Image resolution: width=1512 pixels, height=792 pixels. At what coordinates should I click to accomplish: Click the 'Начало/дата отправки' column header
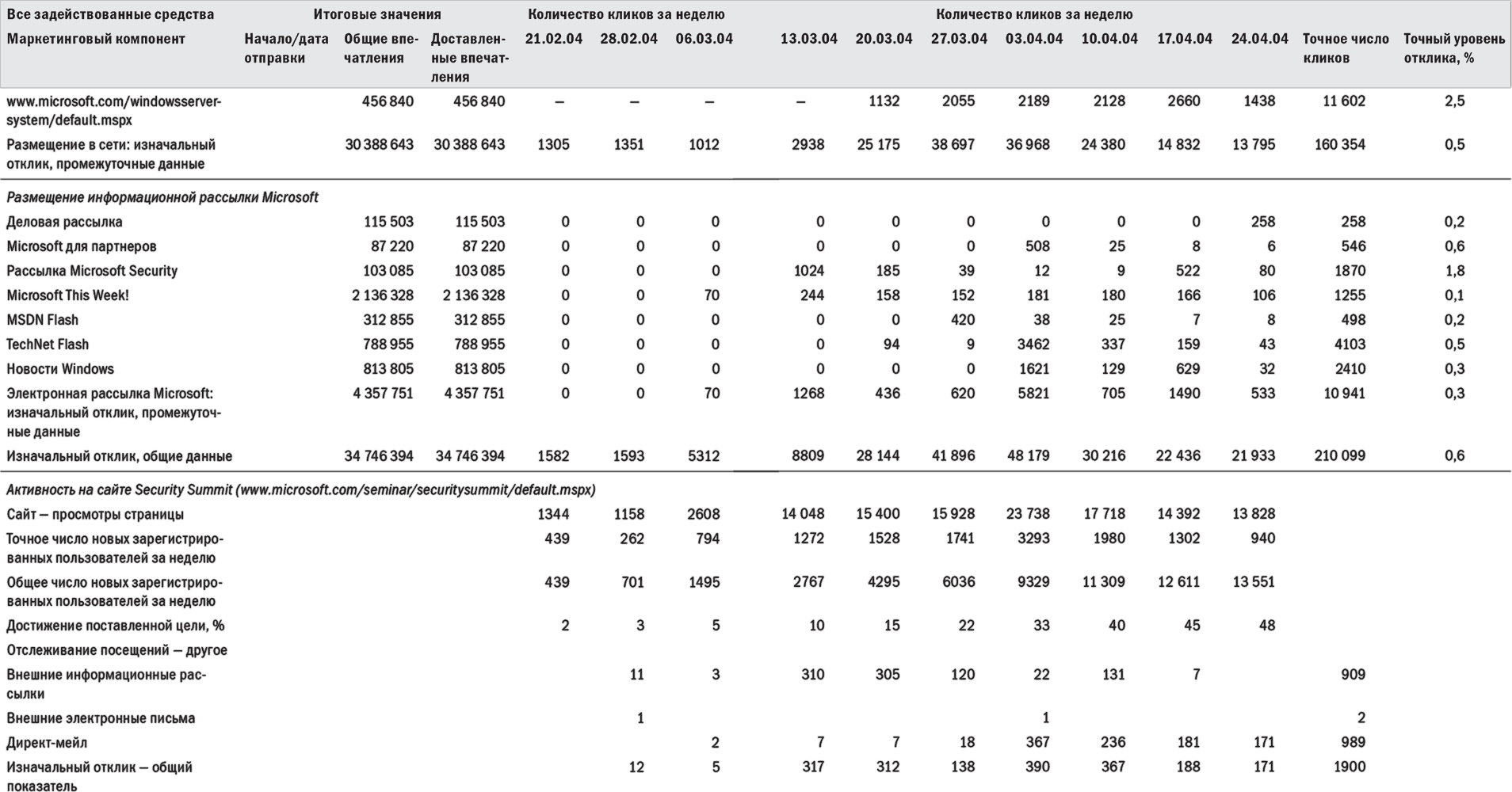[286, 48]
